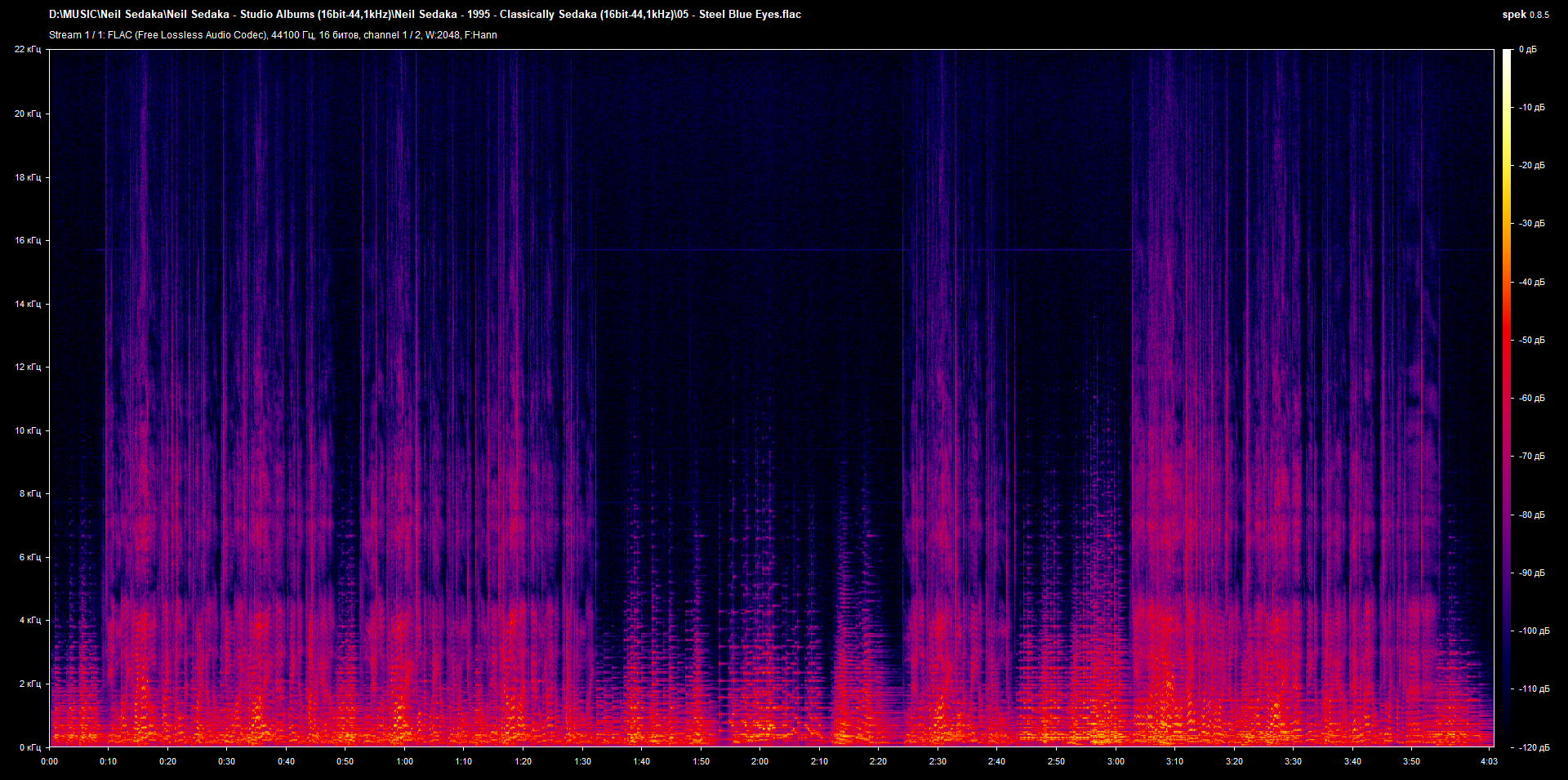
Task: Click the 0:00 time axis marker
Action: point(49,761)
